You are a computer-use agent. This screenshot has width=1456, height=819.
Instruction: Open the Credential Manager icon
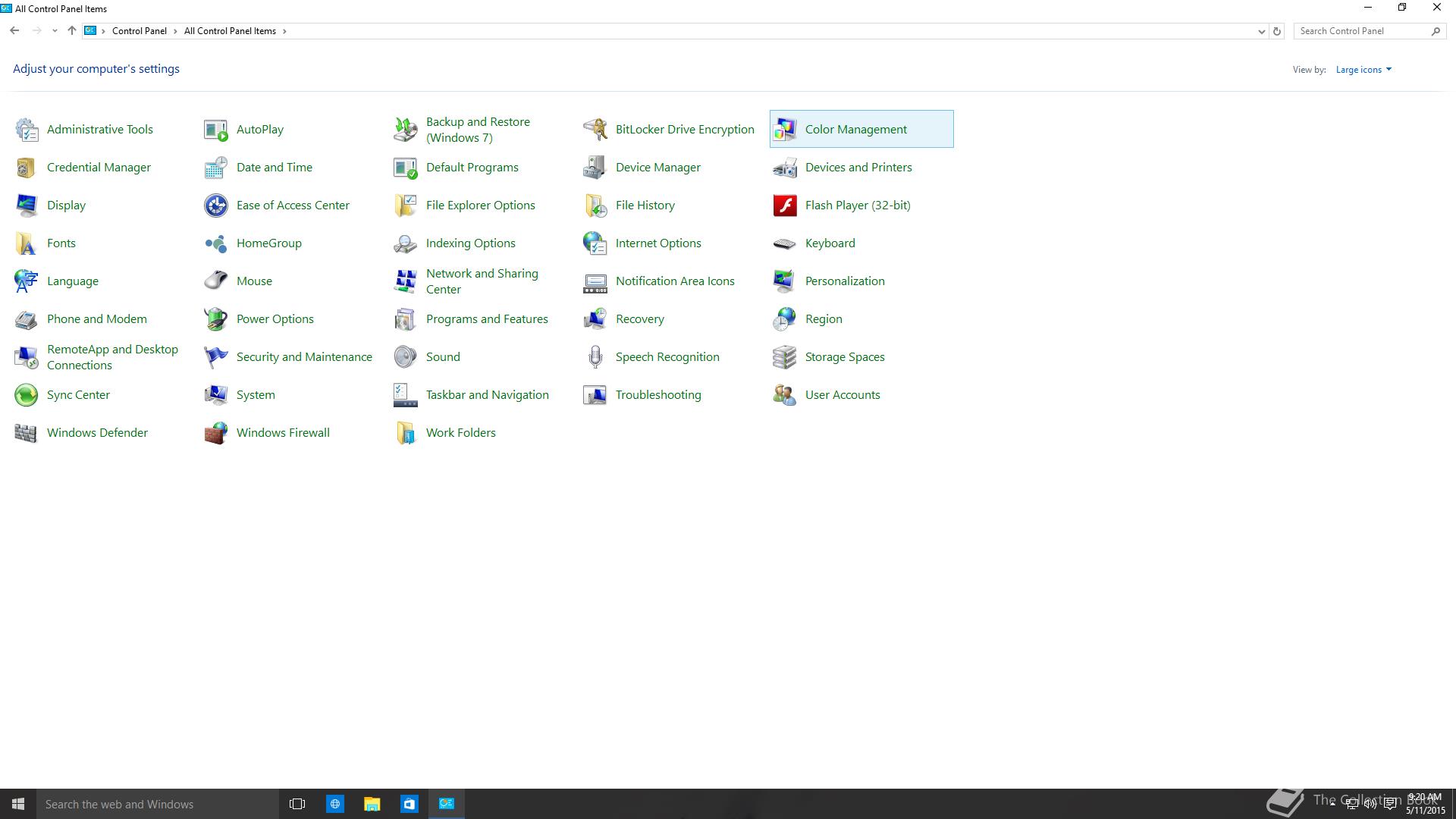pyautogui.click(x=27, y=168)
